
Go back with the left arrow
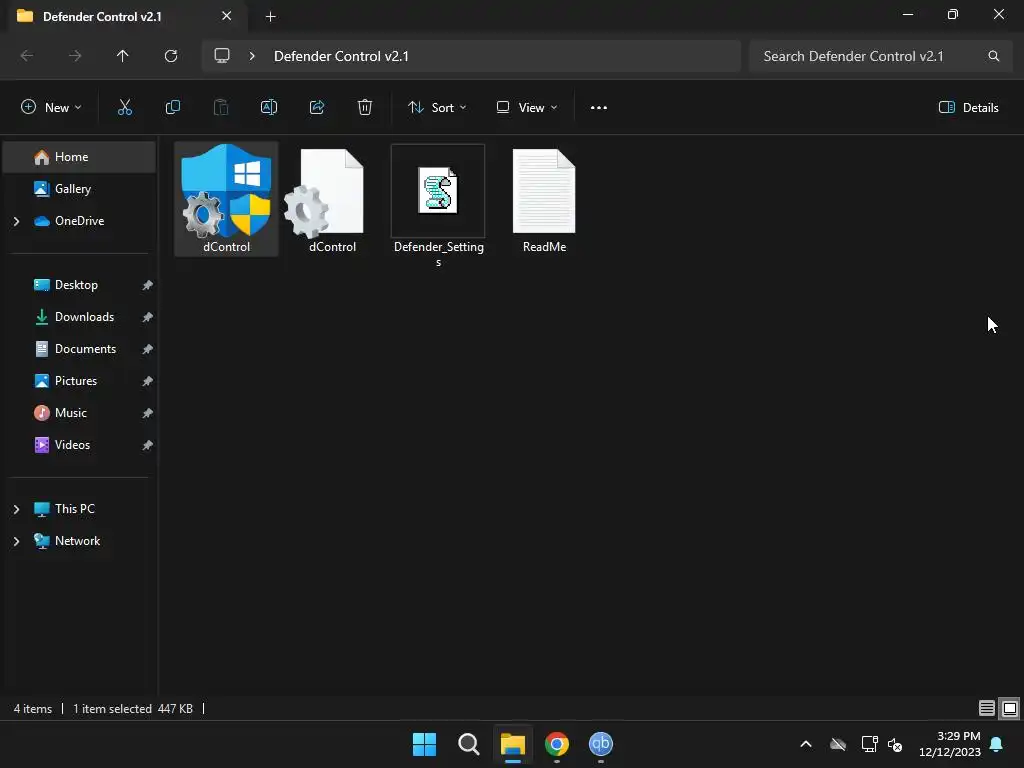click(27, 56)
